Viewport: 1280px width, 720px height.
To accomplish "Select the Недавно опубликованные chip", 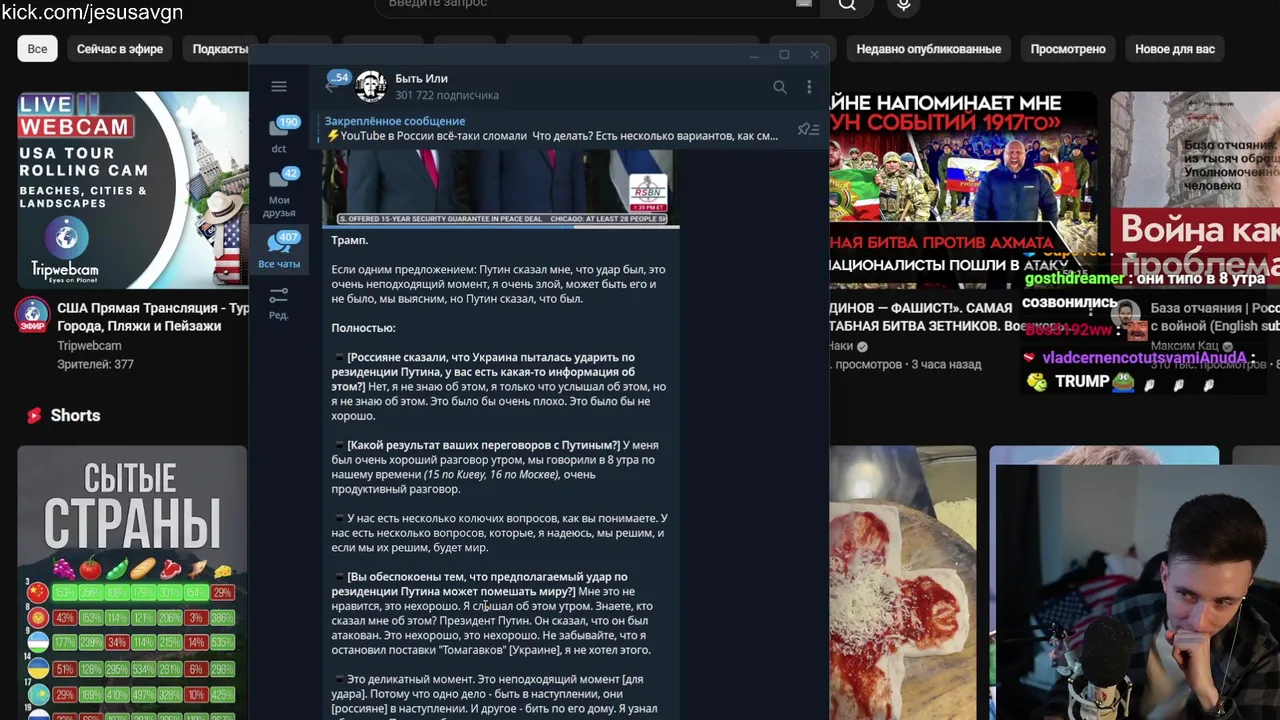I will 928,49.
